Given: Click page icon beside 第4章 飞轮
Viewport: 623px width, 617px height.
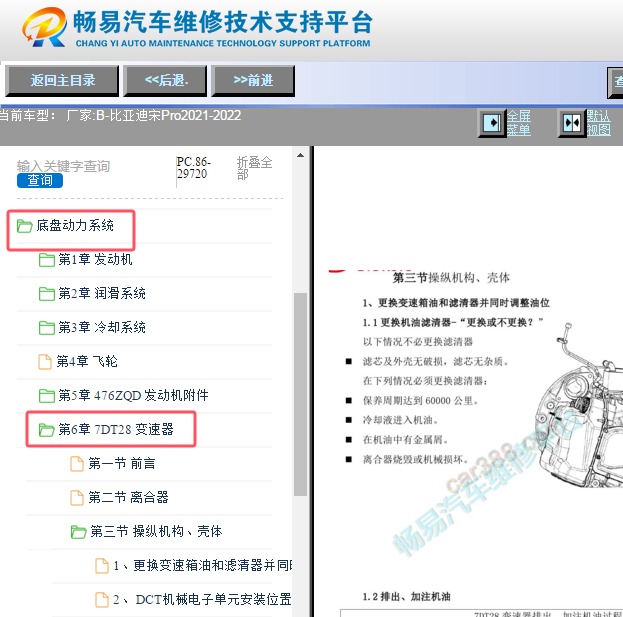Looking at the screenshot, I should [x=45, y=362].
